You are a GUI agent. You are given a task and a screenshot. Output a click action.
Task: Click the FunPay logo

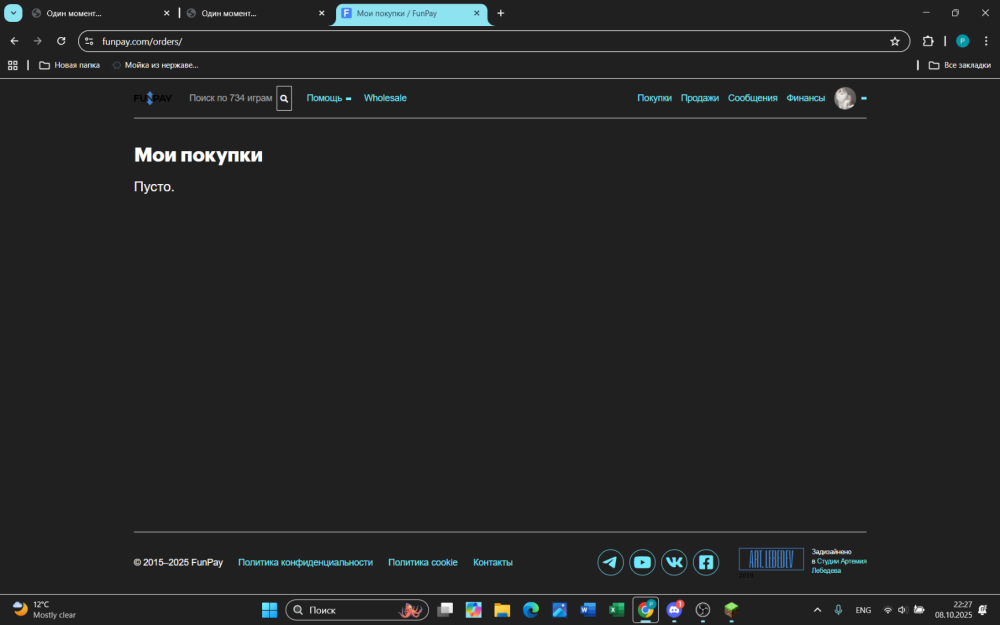click(152, 98)
